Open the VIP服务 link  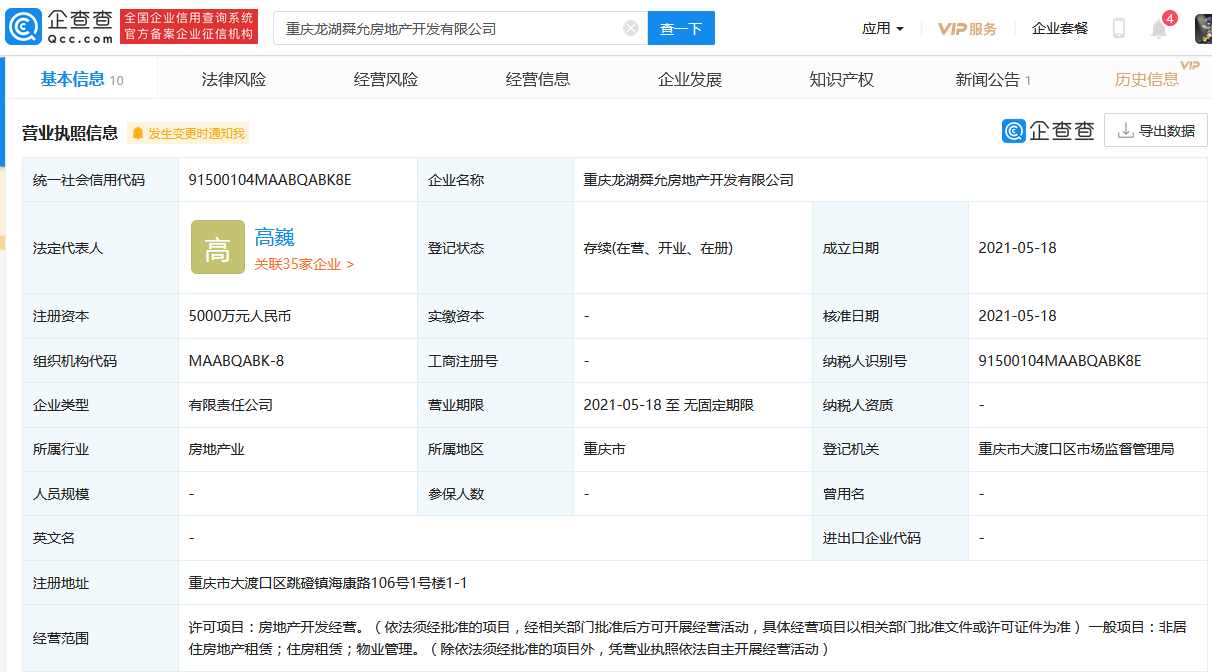pyautogui.click(x=967, y=28)
